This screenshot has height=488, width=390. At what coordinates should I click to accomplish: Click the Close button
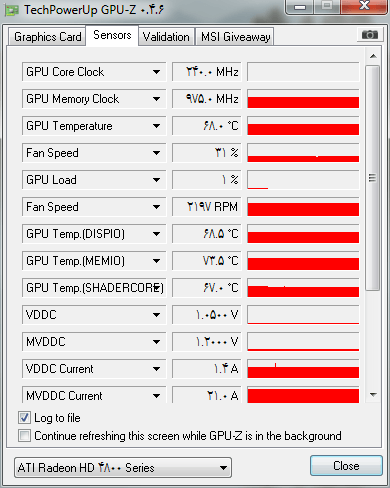click(x=346, y=466)
